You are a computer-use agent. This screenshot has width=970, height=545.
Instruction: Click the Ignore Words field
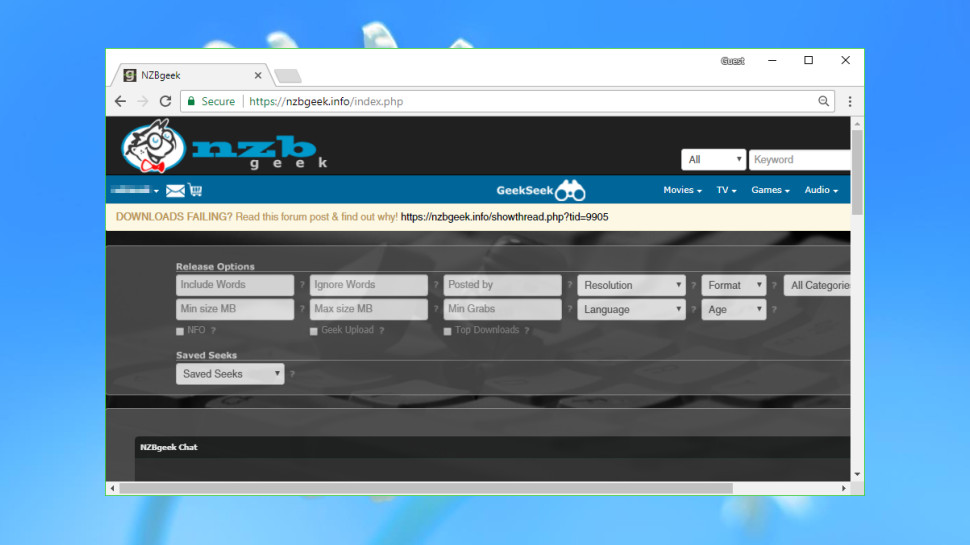point(369,285)
